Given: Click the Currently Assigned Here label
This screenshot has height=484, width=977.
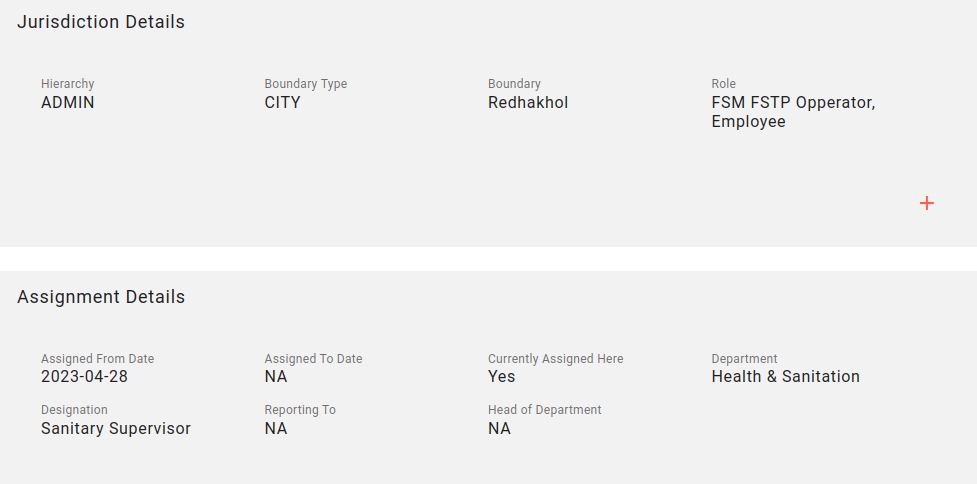Looking at the screenshot, I should 555,359.
